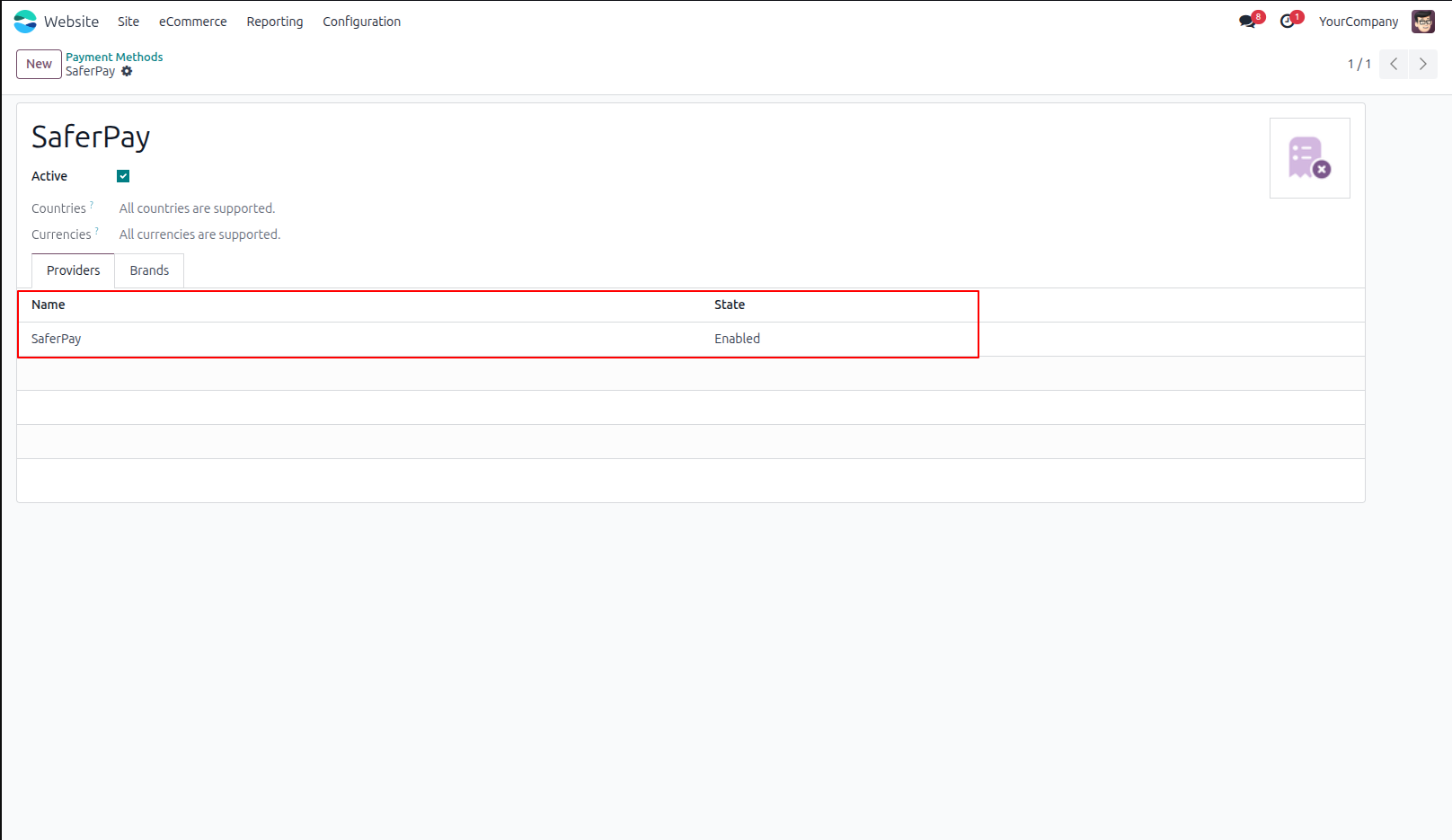
Task: Open the Website app home icon
Action: coord(25,22)
